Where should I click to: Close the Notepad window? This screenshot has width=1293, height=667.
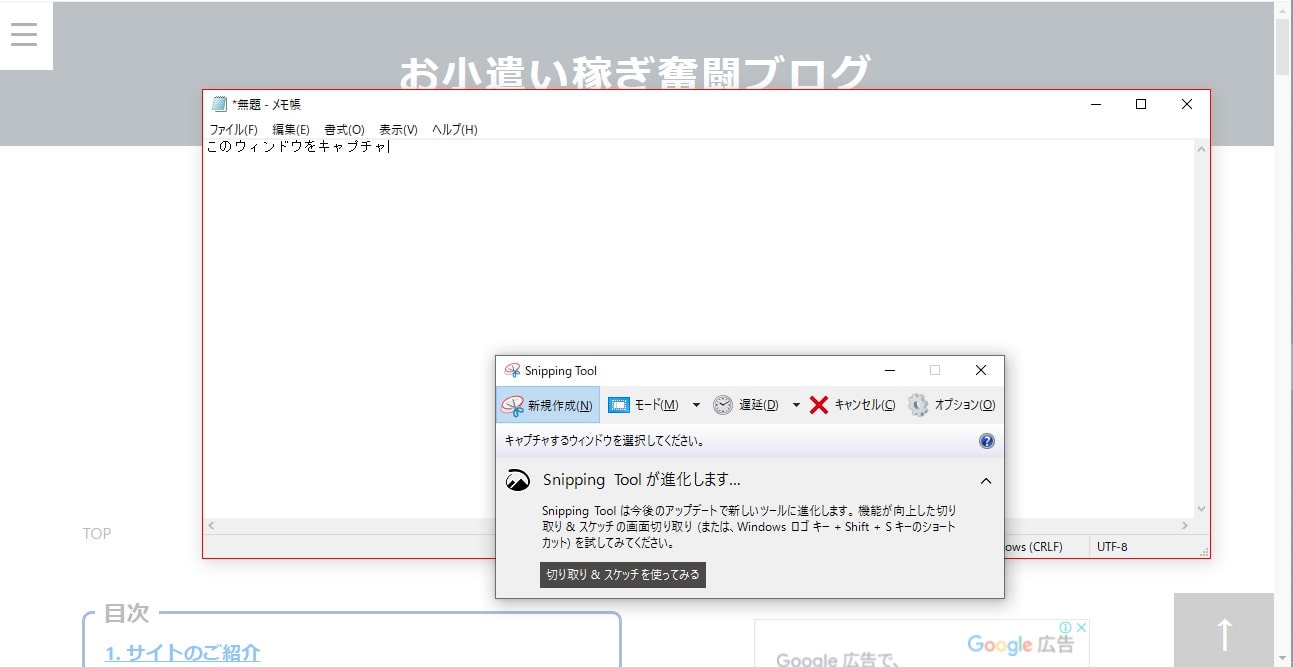[x=1187, y=104]
